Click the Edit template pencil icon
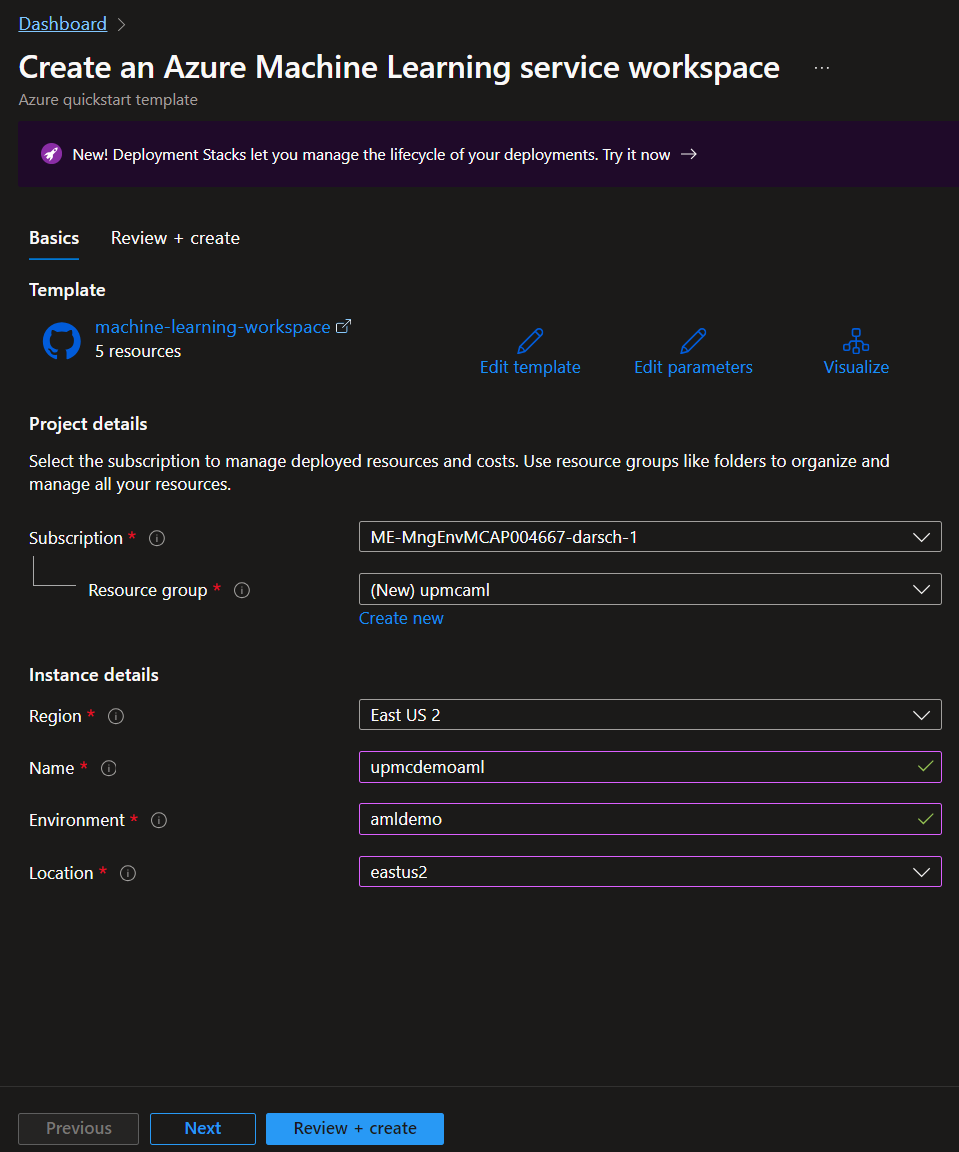Screen dimensions: 959x1152 point(530,341)
